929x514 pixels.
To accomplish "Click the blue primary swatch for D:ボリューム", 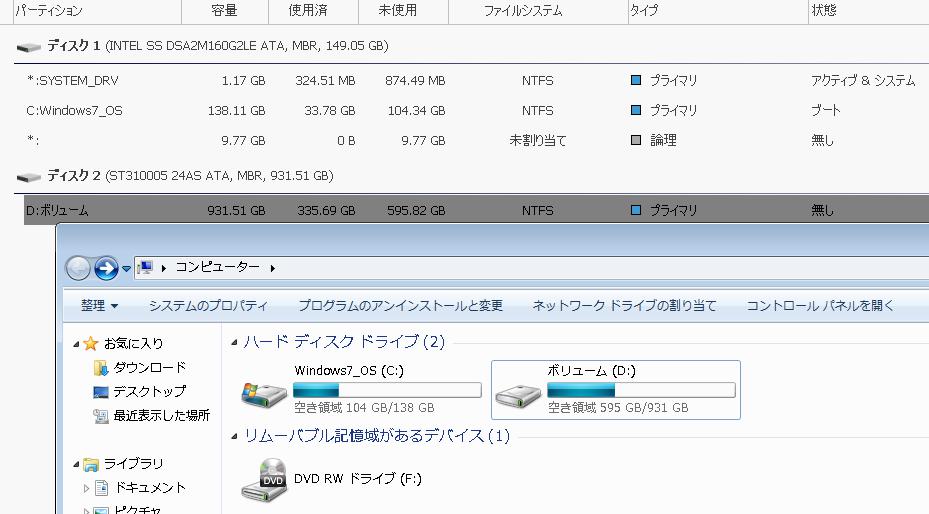I will (x=636, y=210).
